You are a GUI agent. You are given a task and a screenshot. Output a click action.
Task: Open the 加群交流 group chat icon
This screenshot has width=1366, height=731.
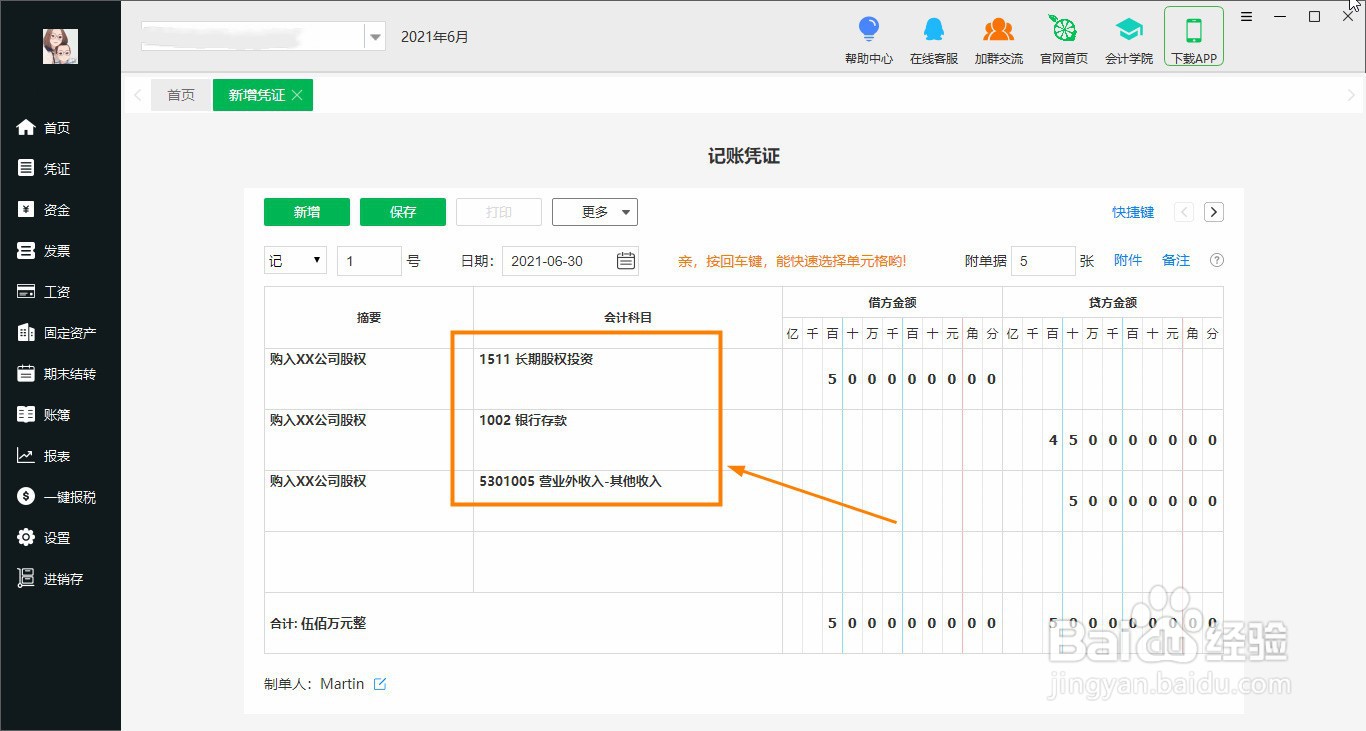[998, 38]
